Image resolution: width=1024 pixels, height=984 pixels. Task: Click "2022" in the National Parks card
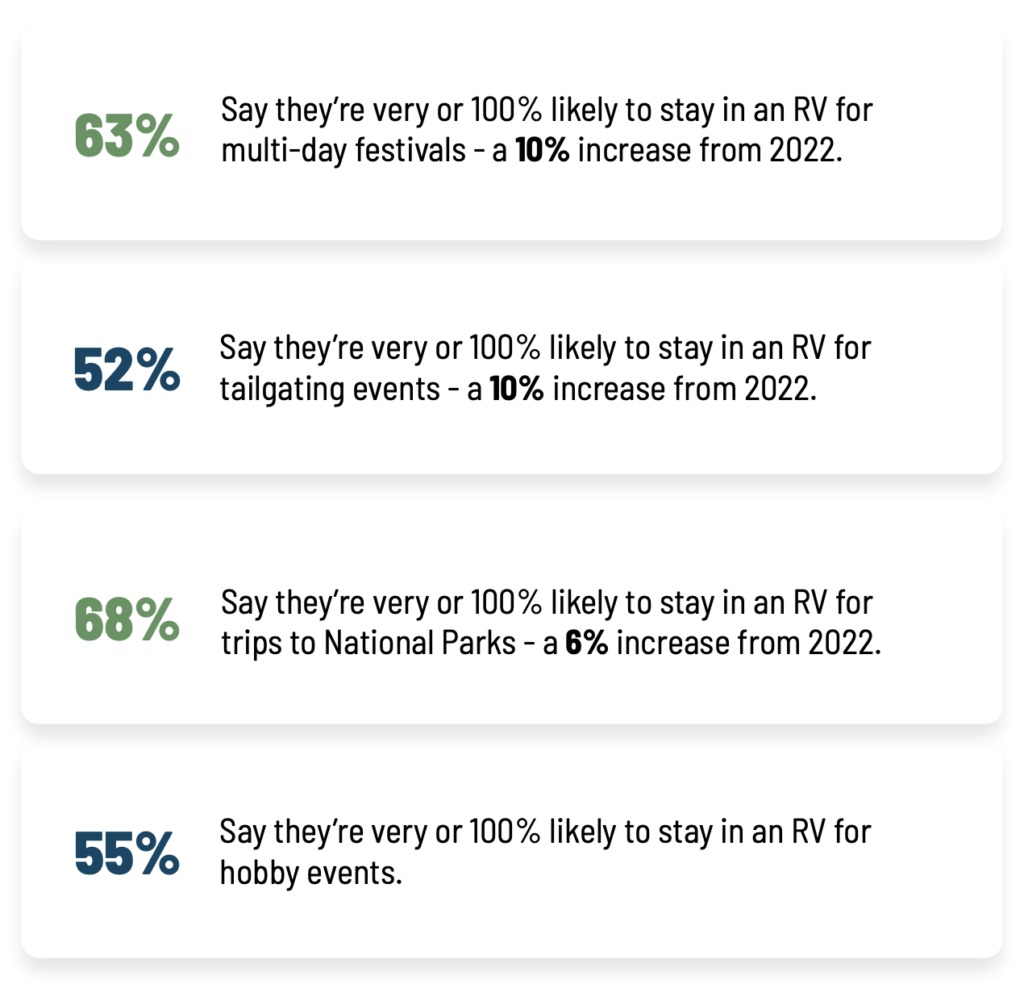[x=841, y=643]
